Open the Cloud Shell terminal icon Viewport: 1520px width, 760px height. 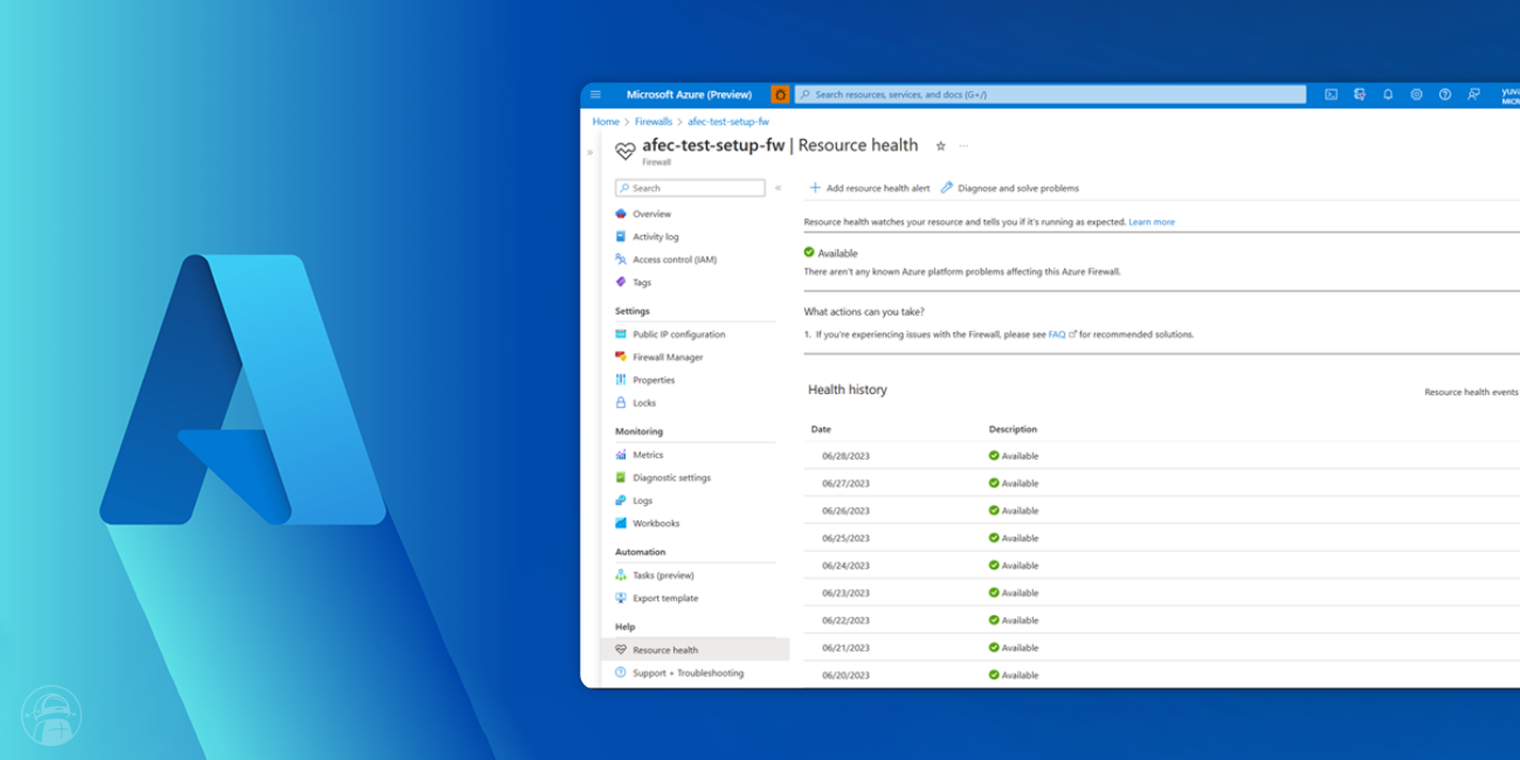pos(1332,94)
